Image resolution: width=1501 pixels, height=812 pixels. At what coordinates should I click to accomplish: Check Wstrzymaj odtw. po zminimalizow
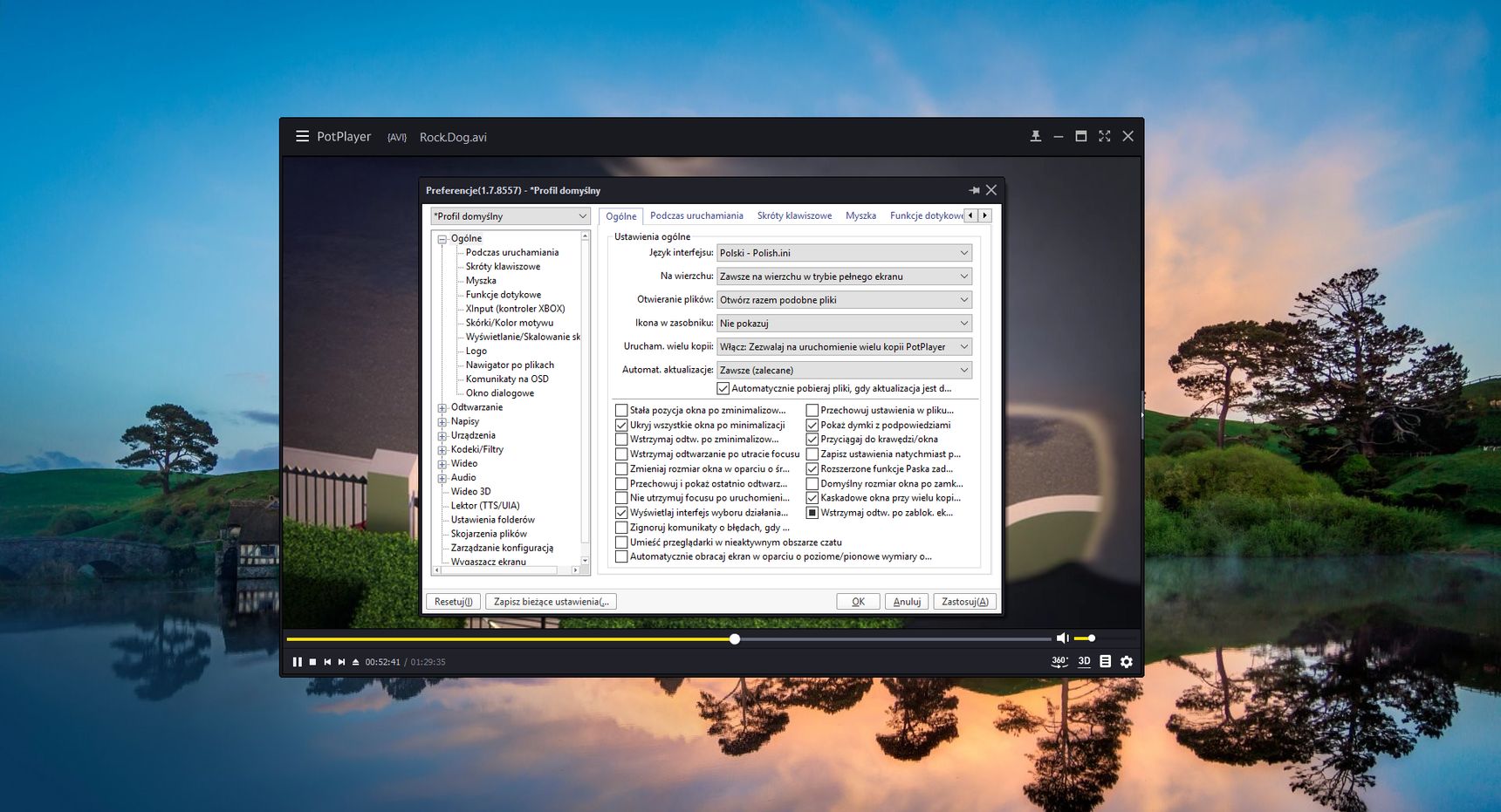621,440
